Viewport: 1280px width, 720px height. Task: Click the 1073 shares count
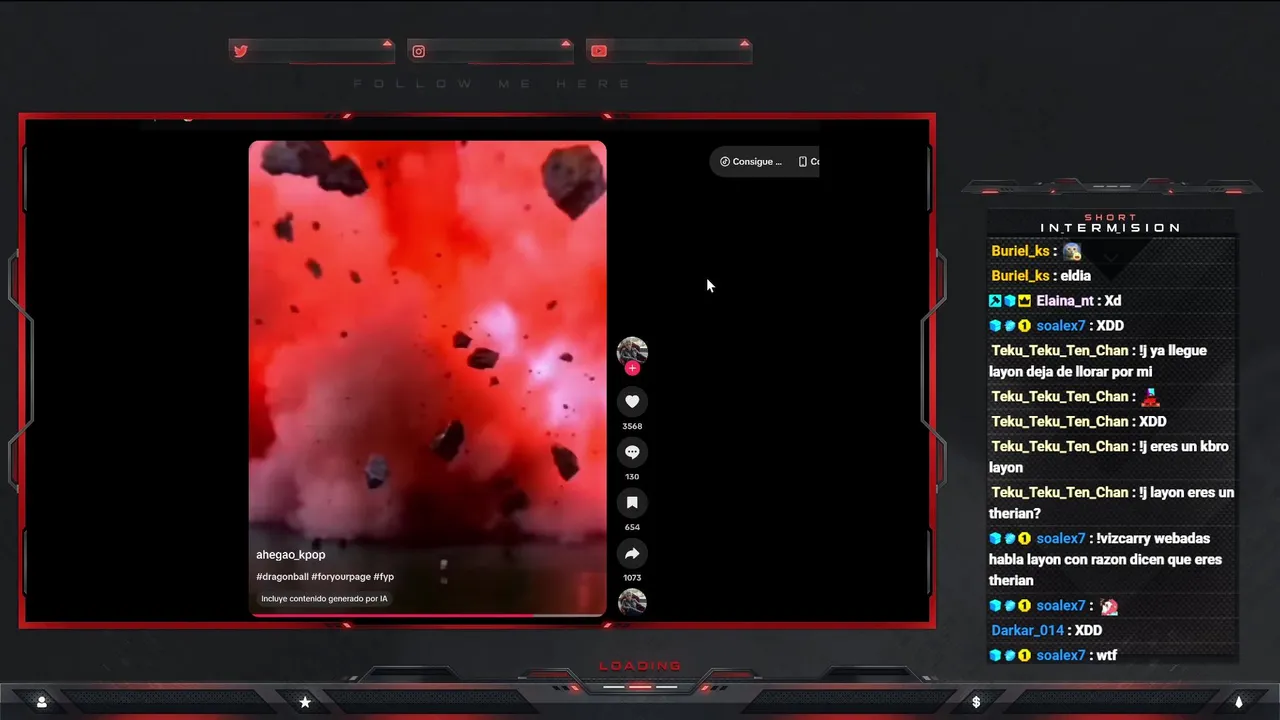click(x=632, y=578)
